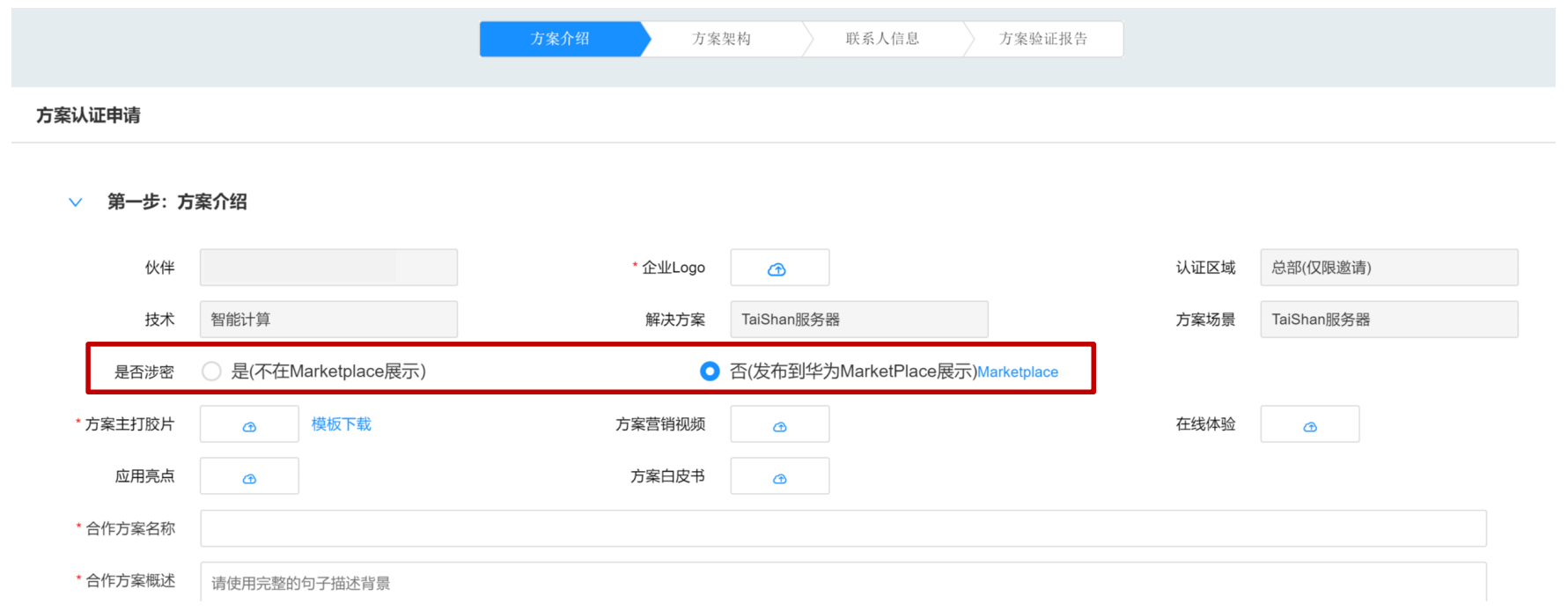Switch to 方案介绍 step tab
This screenshot has width=1568, height=611.
click(x=561, y=39)
